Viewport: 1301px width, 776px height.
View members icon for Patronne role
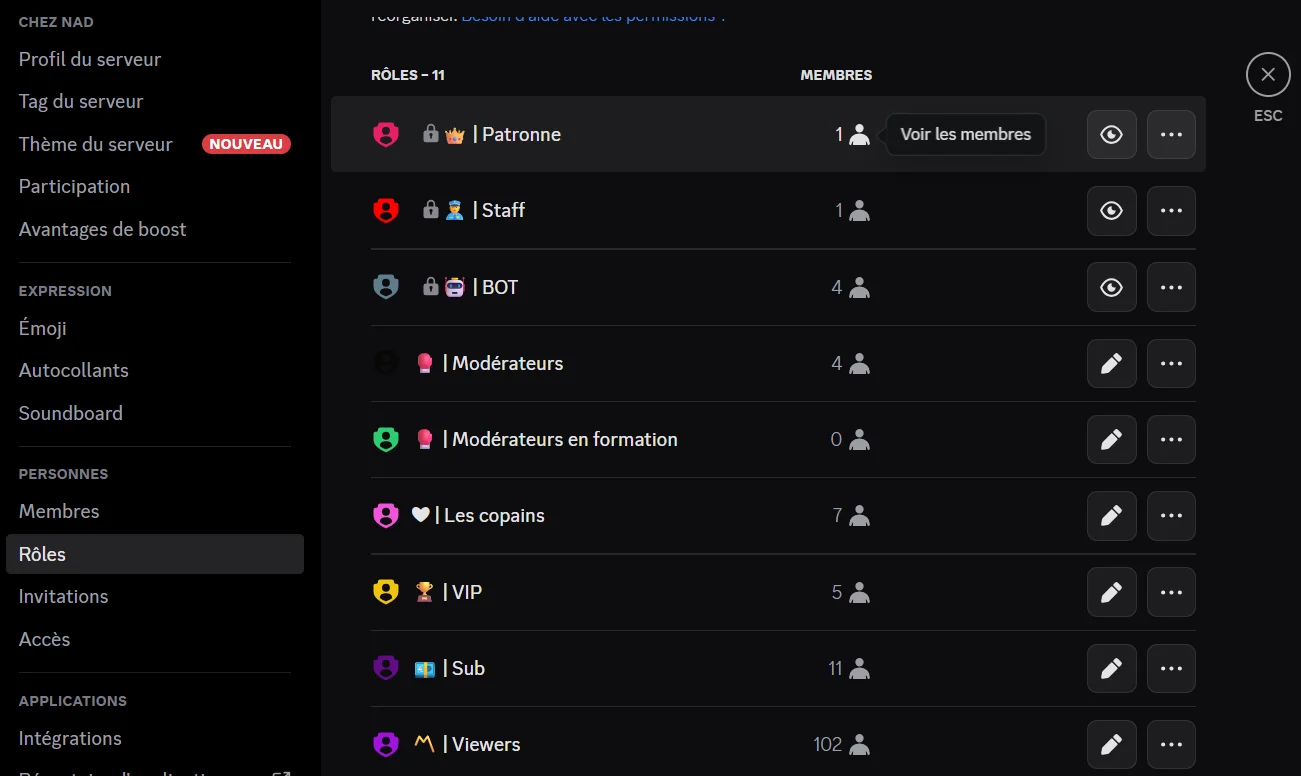[x=859, y=134]
